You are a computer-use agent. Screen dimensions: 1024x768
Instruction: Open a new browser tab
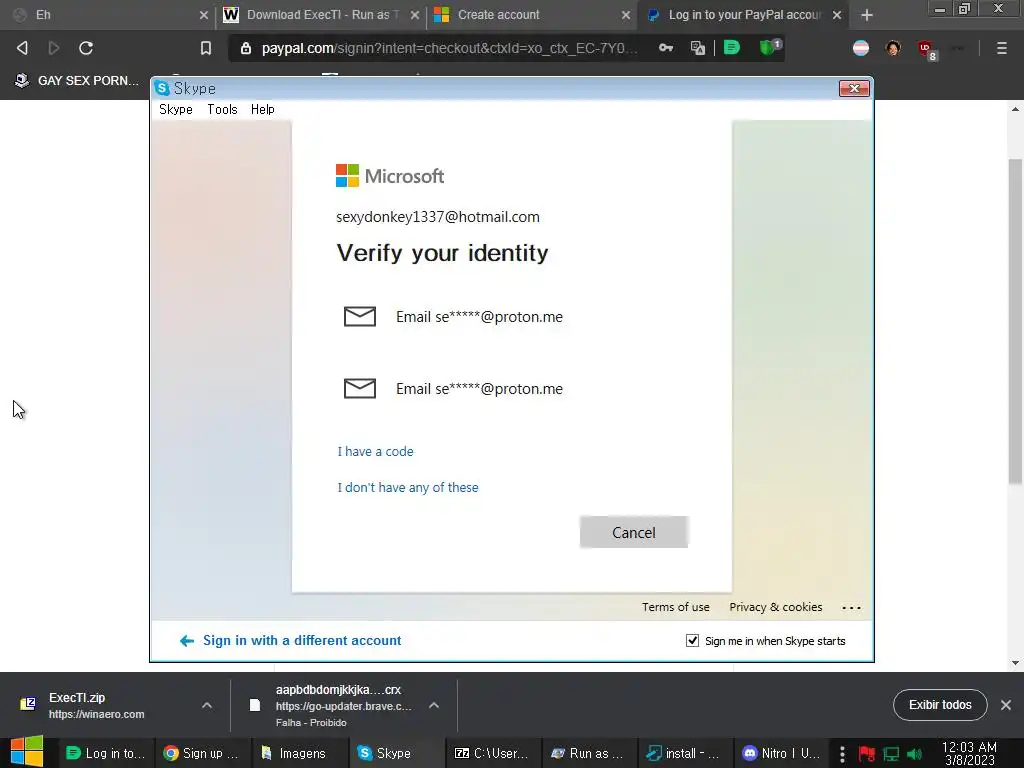tap(867, 15)
